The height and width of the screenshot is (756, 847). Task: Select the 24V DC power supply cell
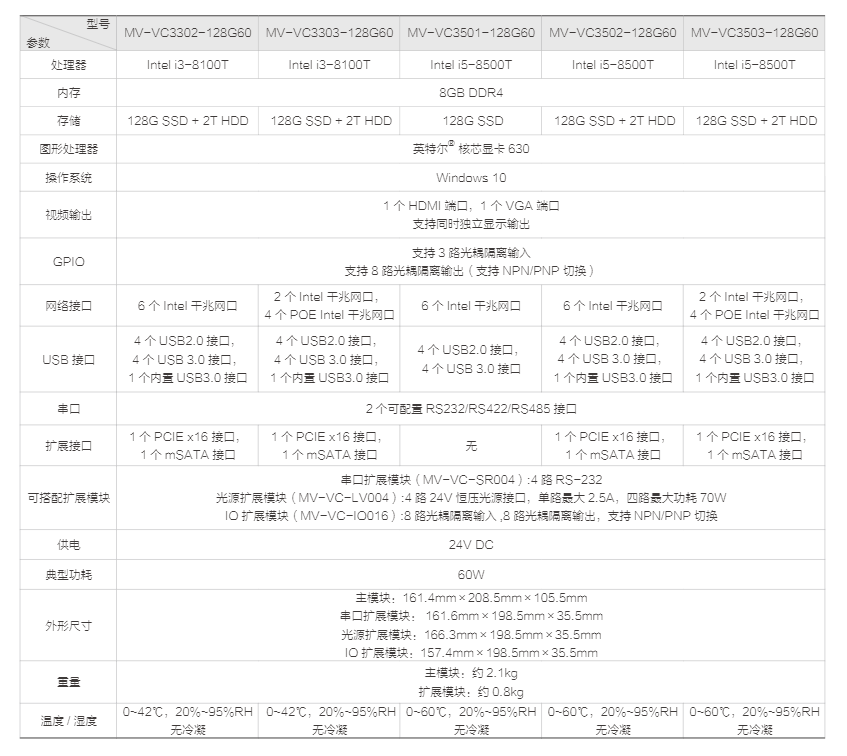(x=471, y=545)
